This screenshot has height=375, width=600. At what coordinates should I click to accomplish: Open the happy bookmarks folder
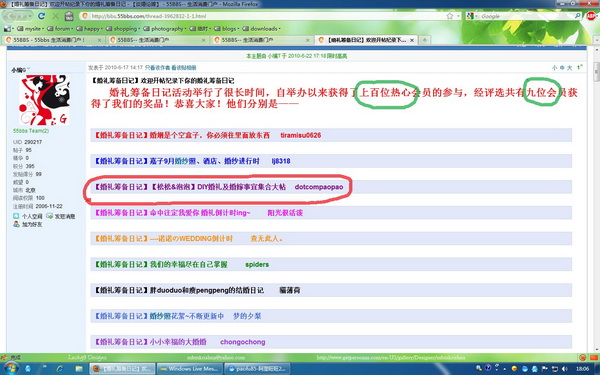89,29
